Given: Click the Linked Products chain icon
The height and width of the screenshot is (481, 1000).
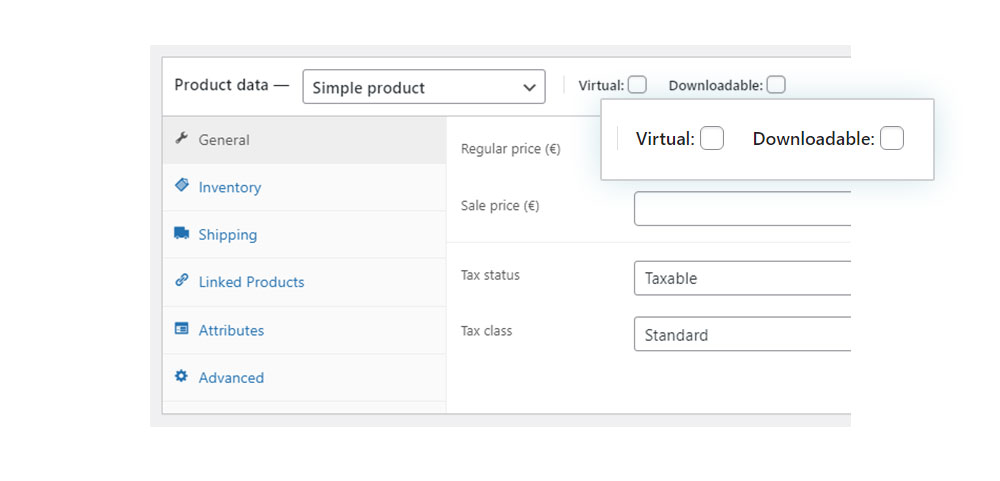Looking at the screenshot, I should [x=182, y=280].
